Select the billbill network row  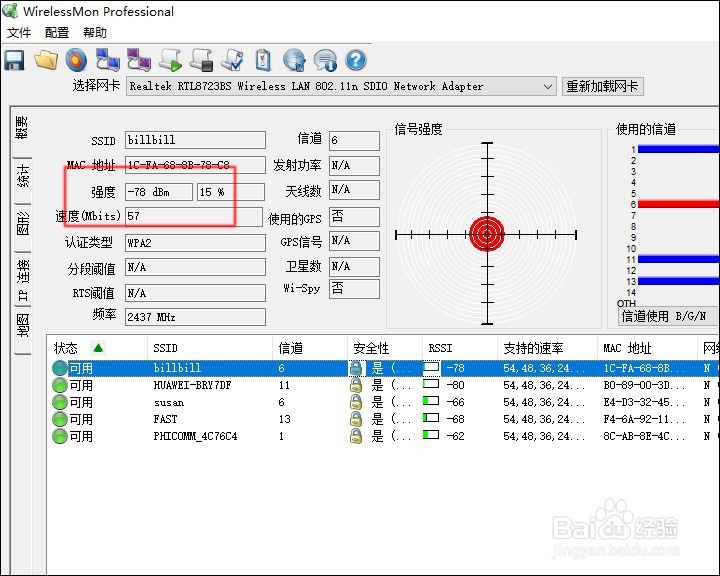click(383, 368)
